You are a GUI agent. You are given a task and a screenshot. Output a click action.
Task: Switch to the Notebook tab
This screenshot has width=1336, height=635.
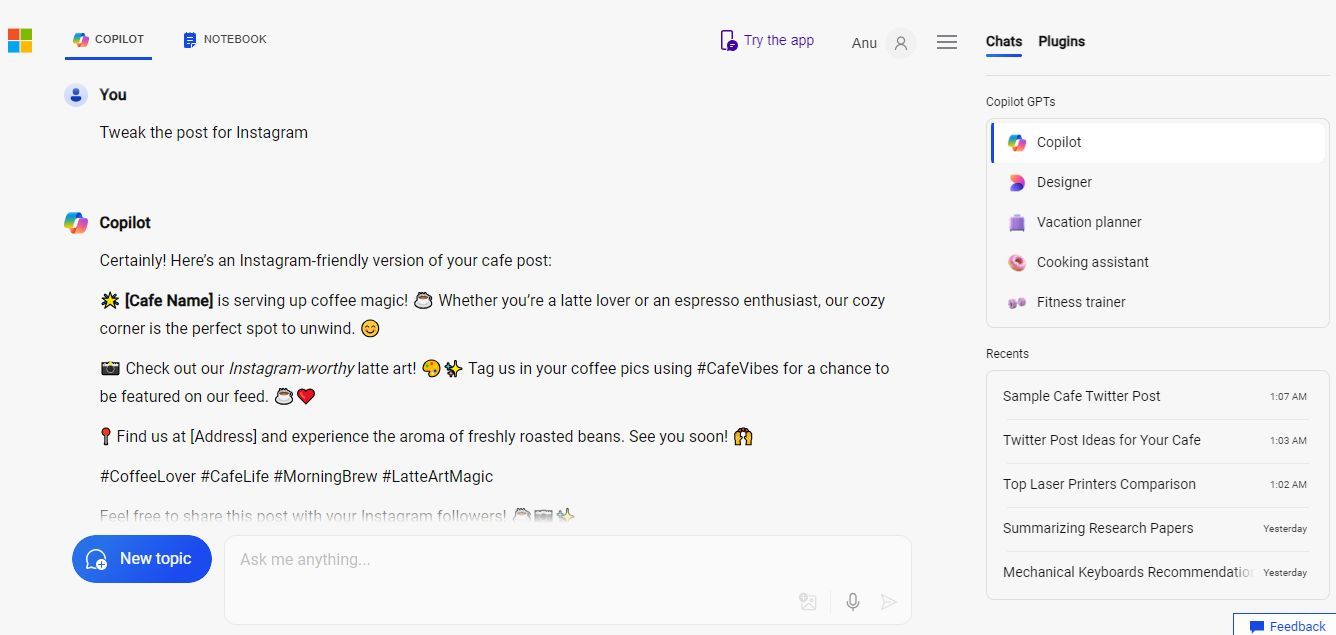225,40
